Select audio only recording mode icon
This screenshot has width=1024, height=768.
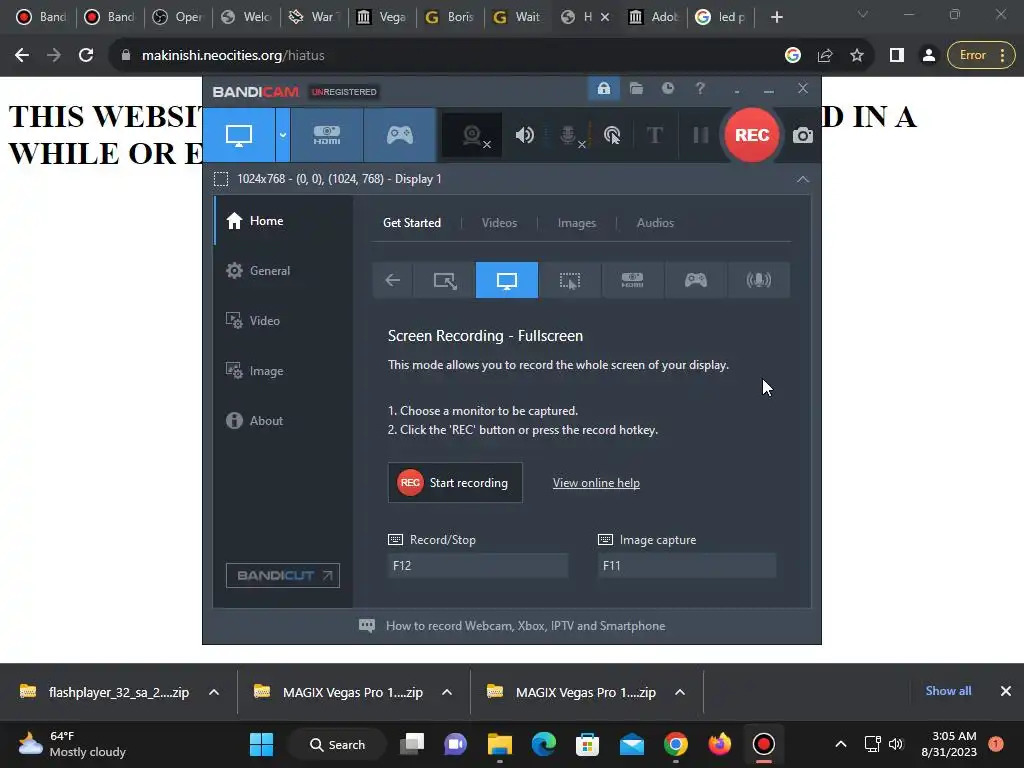(x=758, y=280)
